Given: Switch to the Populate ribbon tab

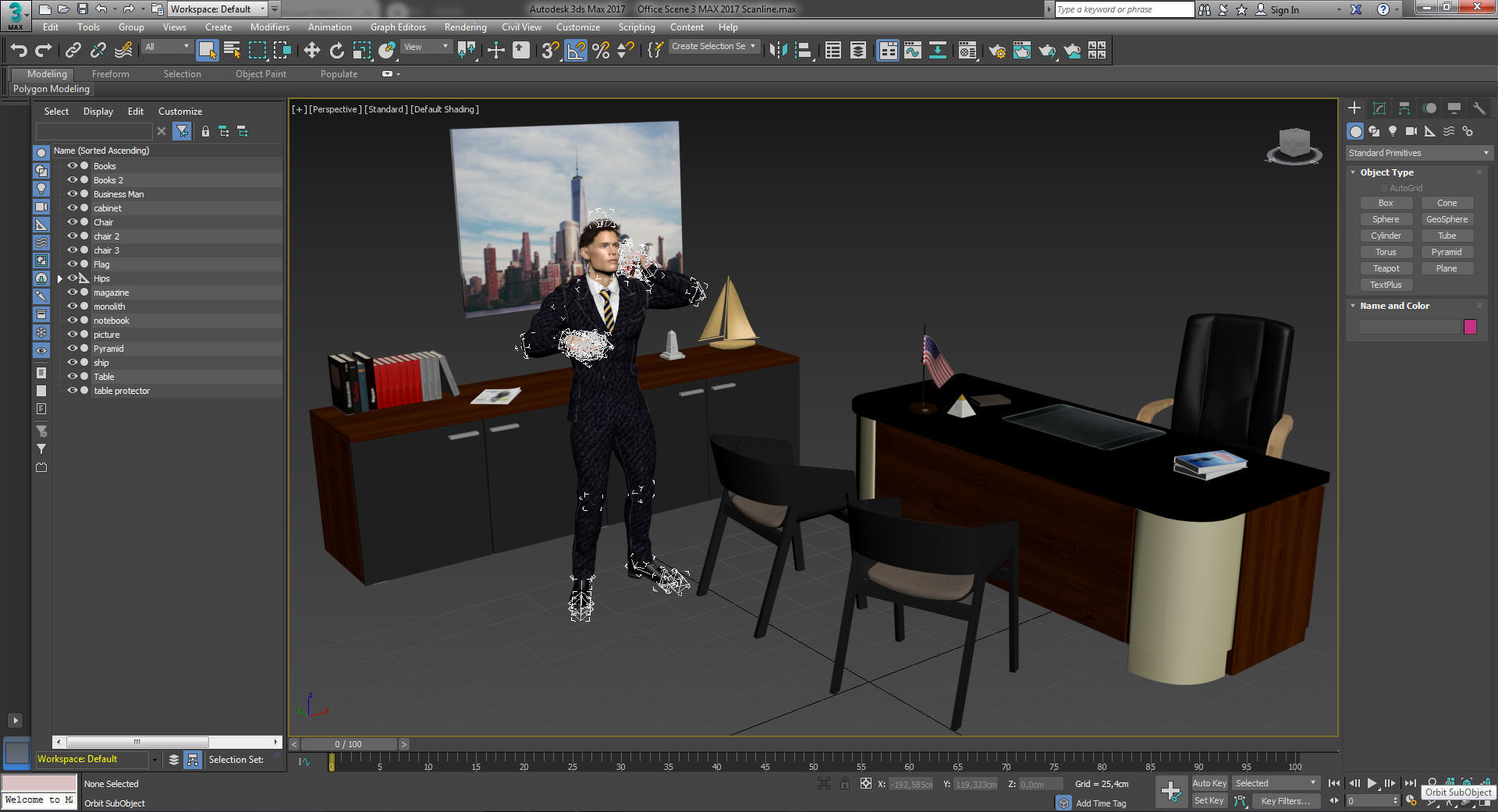Looking at the screenshot, I should (x=339, y=74).
